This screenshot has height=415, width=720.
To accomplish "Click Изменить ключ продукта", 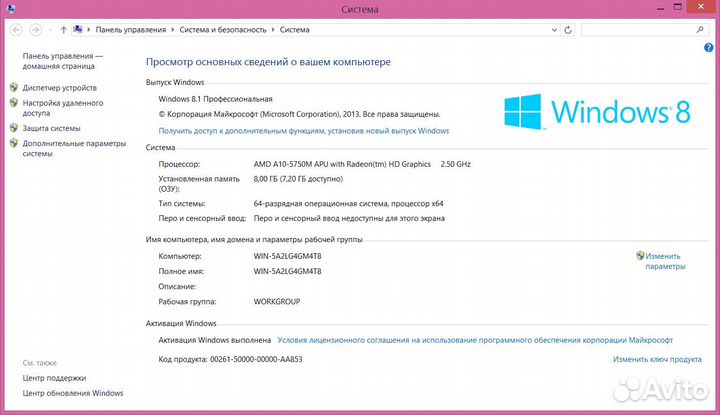I will [x=657, y=359].
